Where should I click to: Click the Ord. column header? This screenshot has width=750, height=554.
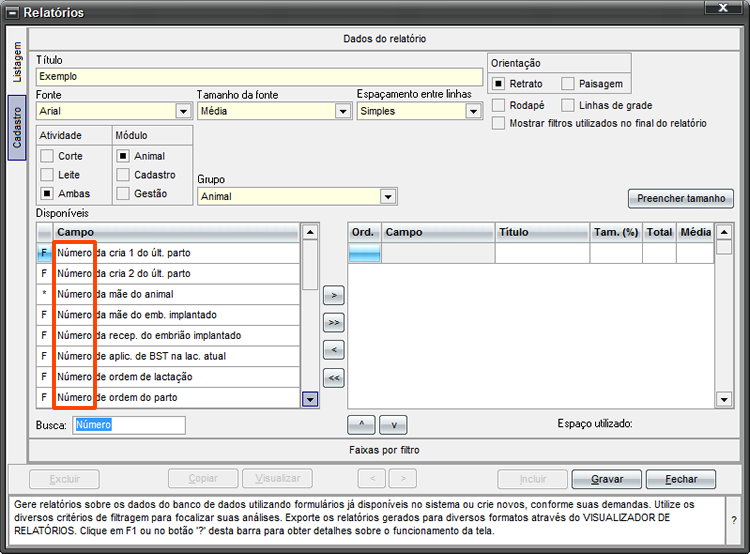tap(364, 233)
